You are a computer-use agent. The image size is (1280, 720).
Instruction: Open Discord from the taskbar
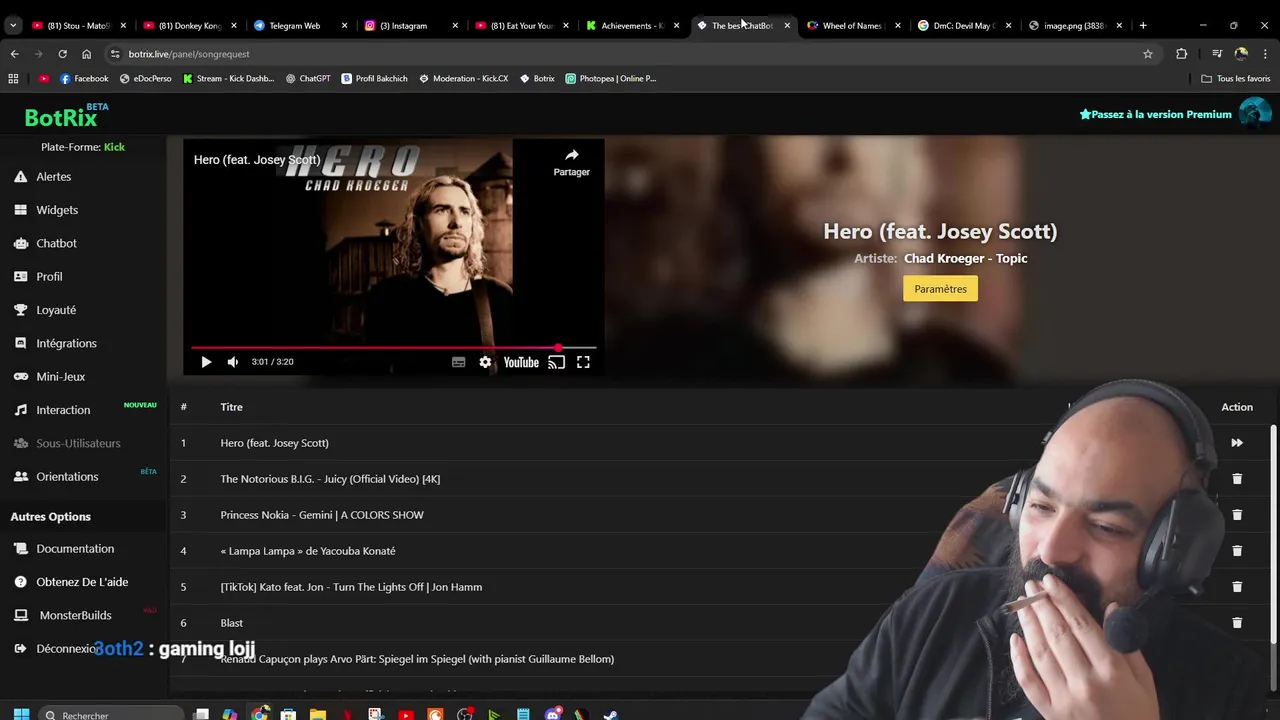click(553, 715)
